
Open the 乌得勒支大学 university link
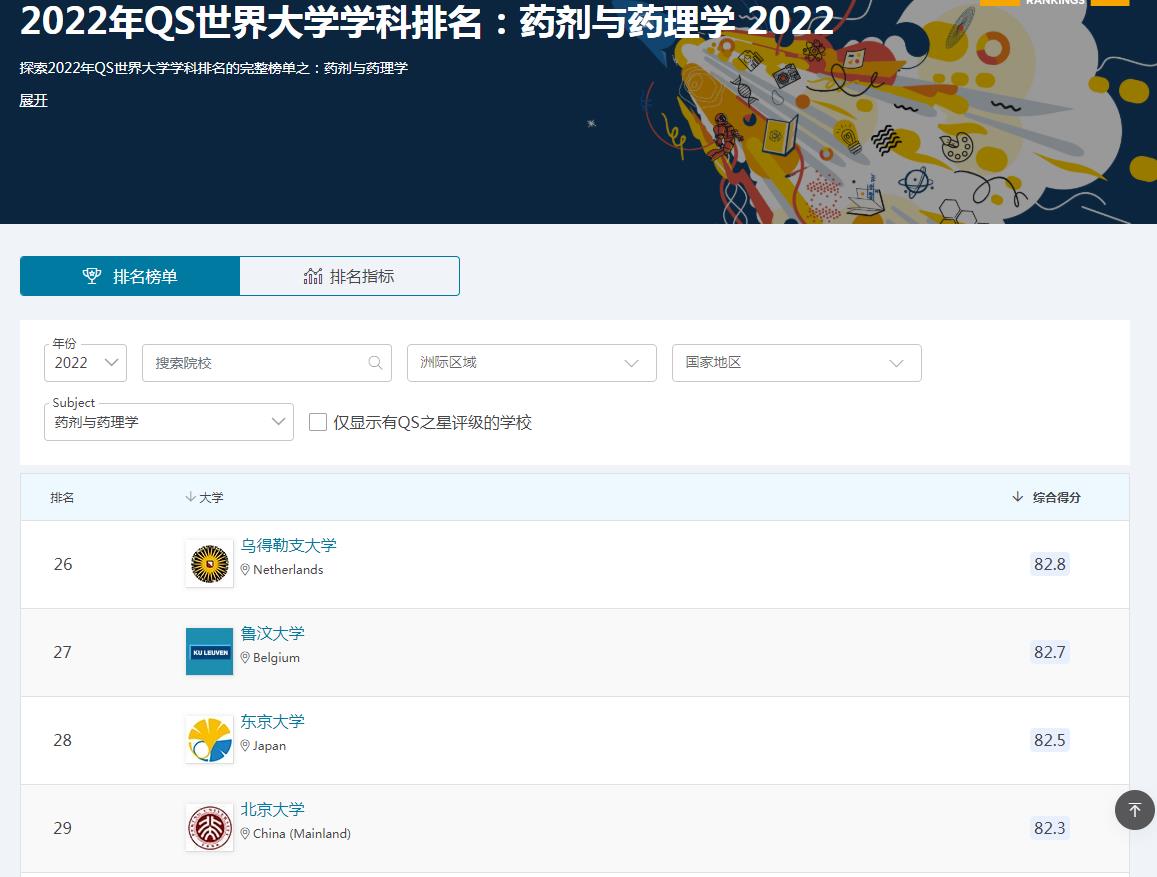click(x=288, y=546)
